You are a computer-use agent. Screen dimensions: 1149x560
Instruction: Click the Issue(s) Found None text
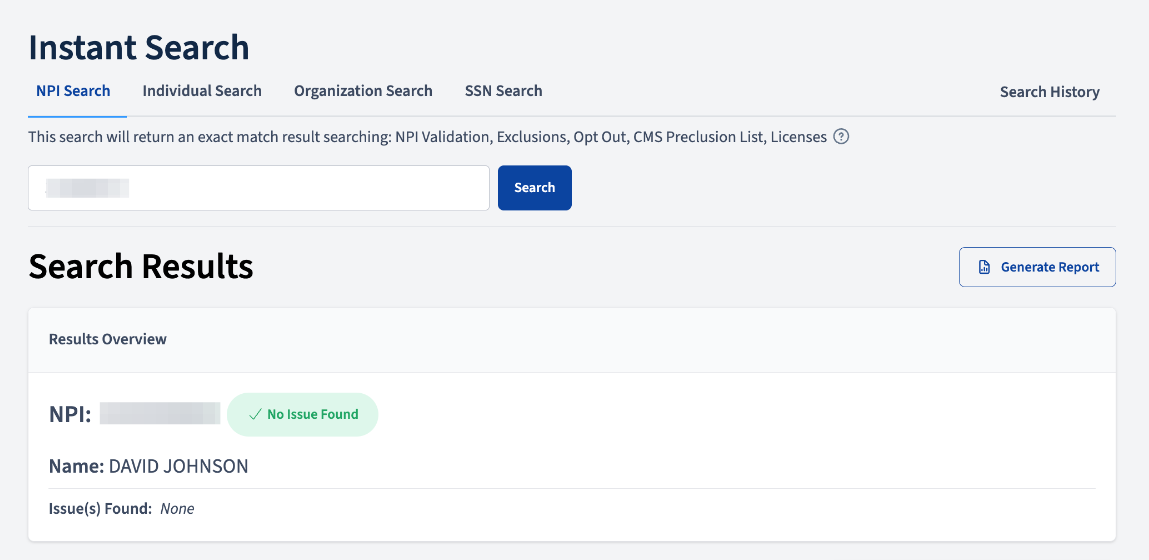pyautogui.click(x=122, y=509)
